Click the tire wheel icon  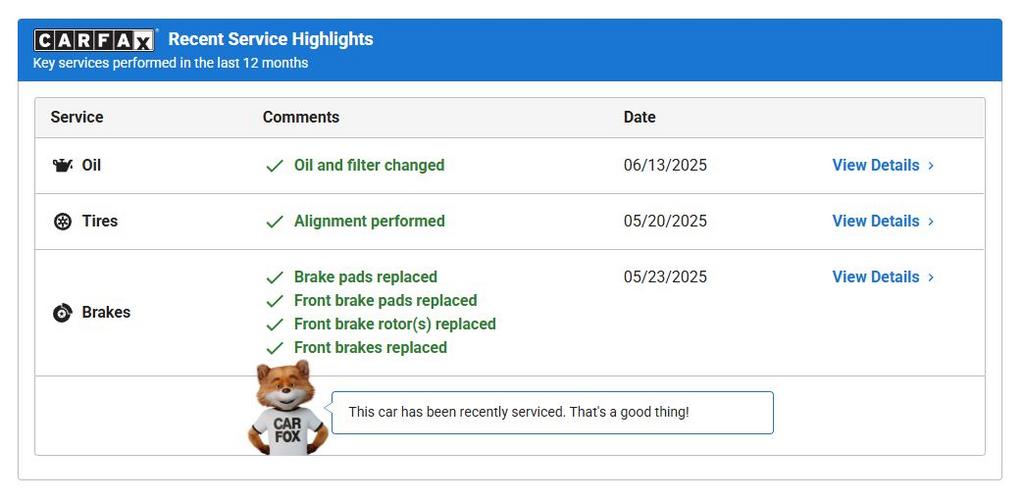(x=62, y=221)
